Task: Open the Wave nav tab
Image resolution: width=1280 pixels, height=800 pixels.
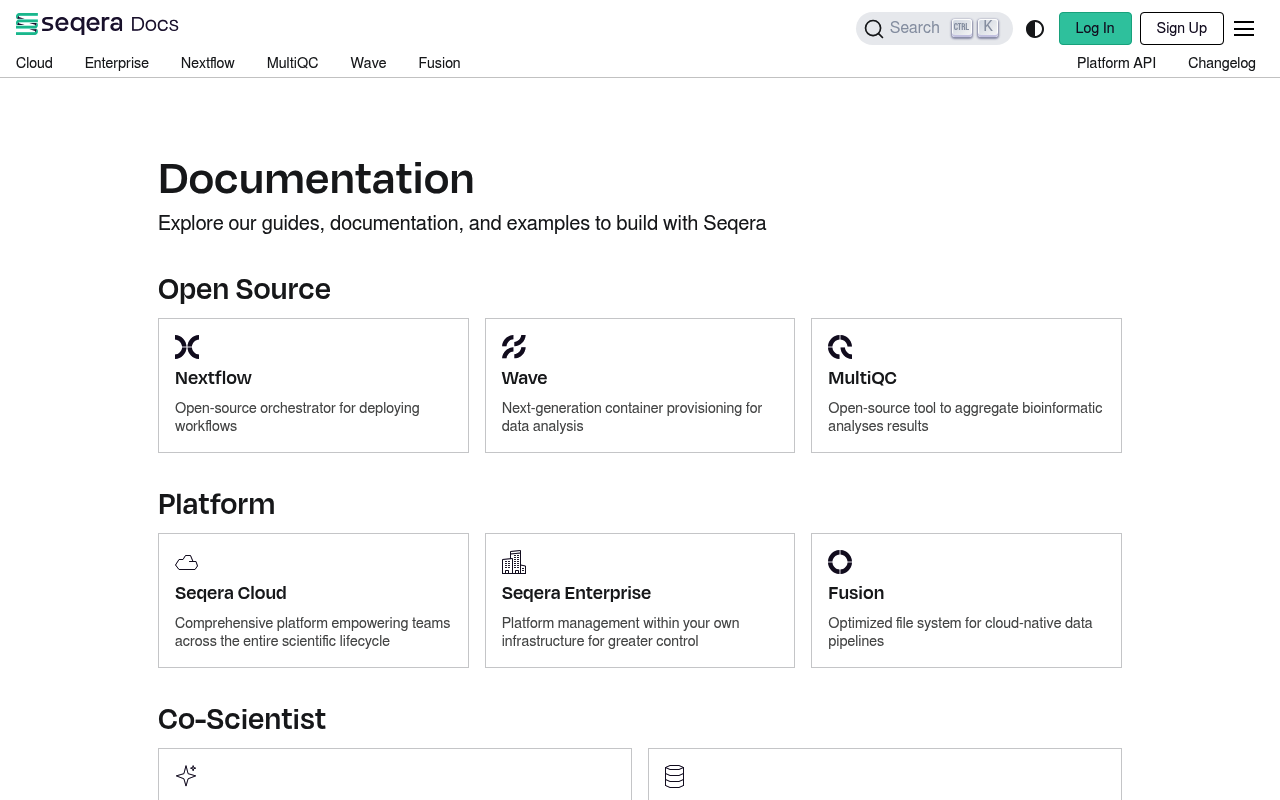Action: pyautogui.click(x=369, y=63)
